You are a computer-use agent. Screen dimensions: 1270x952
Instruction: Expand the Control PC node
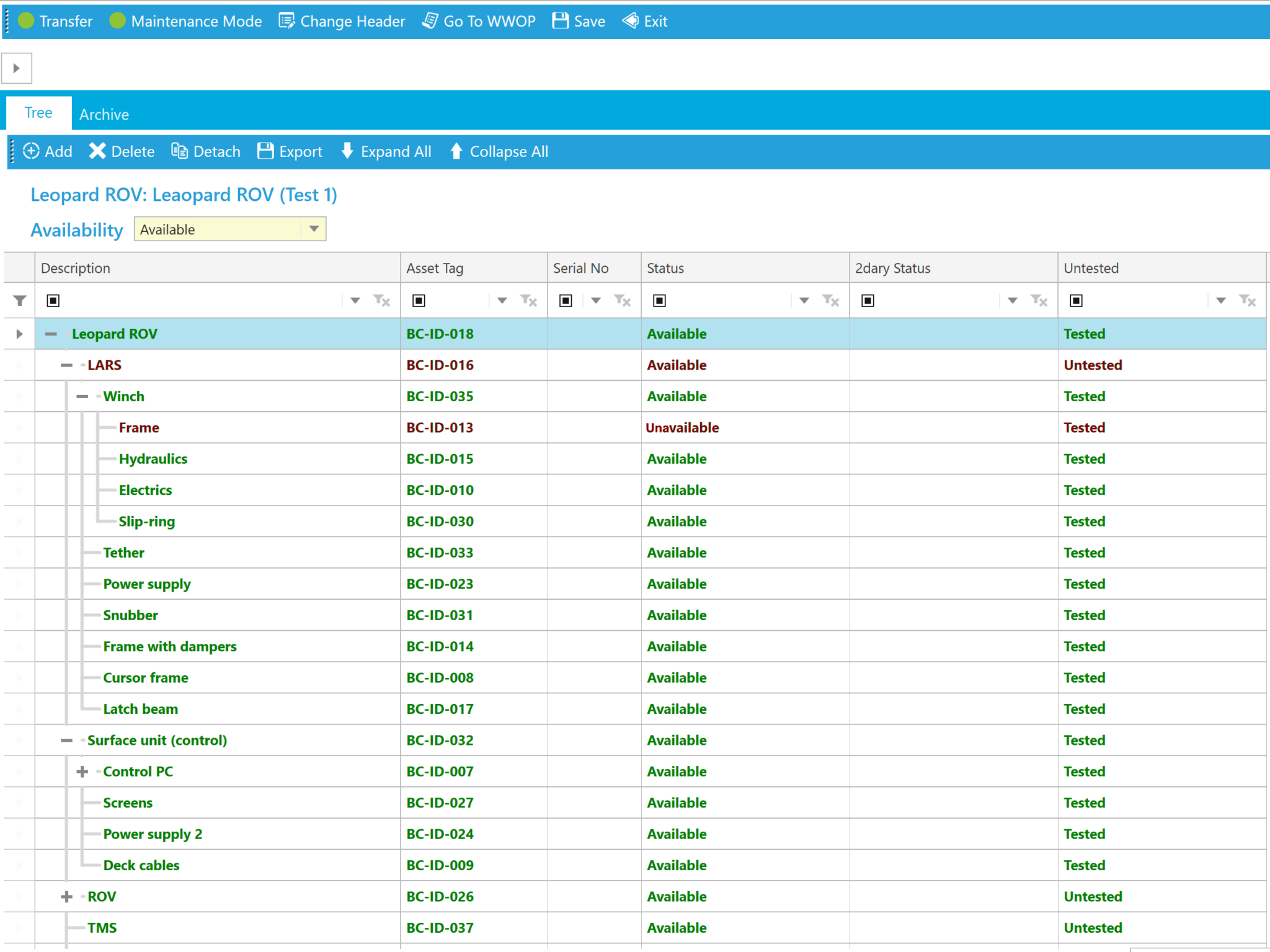pos(82,772)
